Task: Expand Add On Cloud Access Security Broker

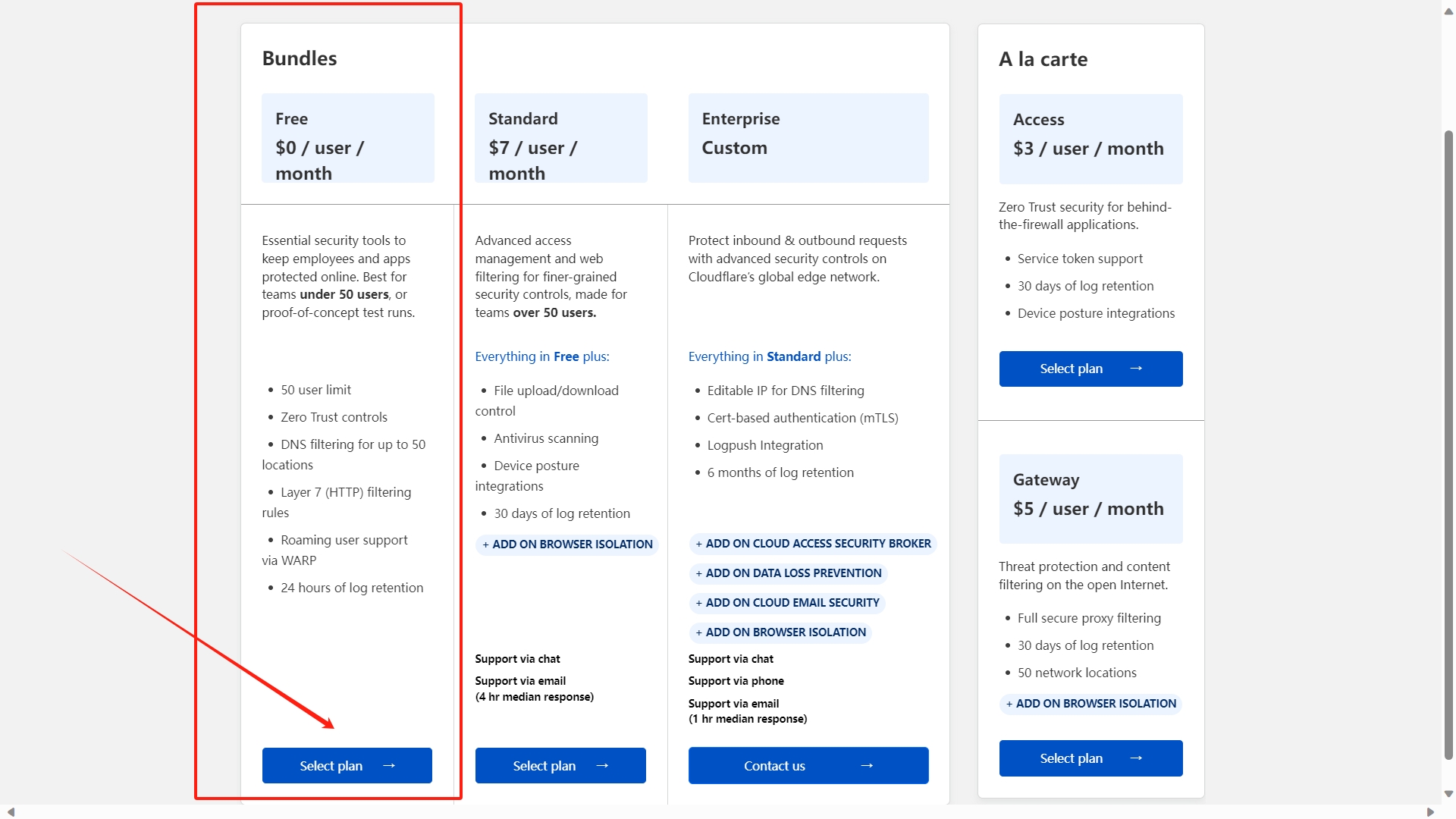Action: click(x=813, y=544)
